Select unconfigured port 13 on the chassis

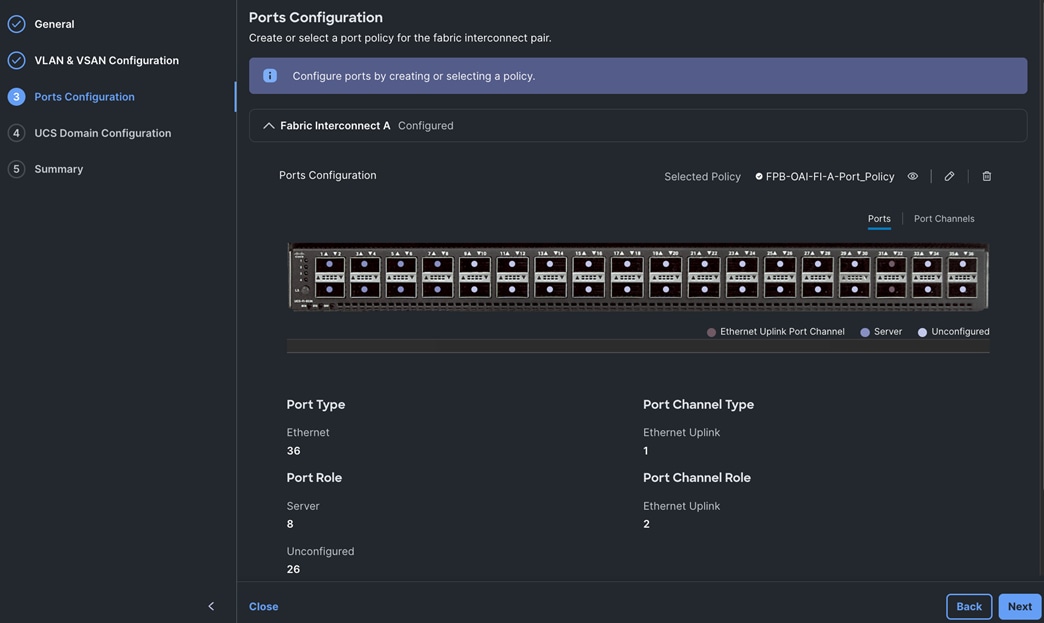tap(550, 264)
